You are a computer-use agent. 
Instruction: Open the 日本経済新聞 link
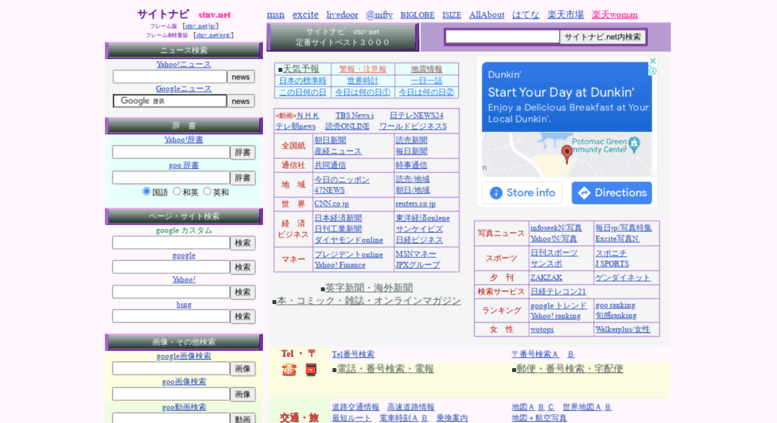tap(338, 218)
